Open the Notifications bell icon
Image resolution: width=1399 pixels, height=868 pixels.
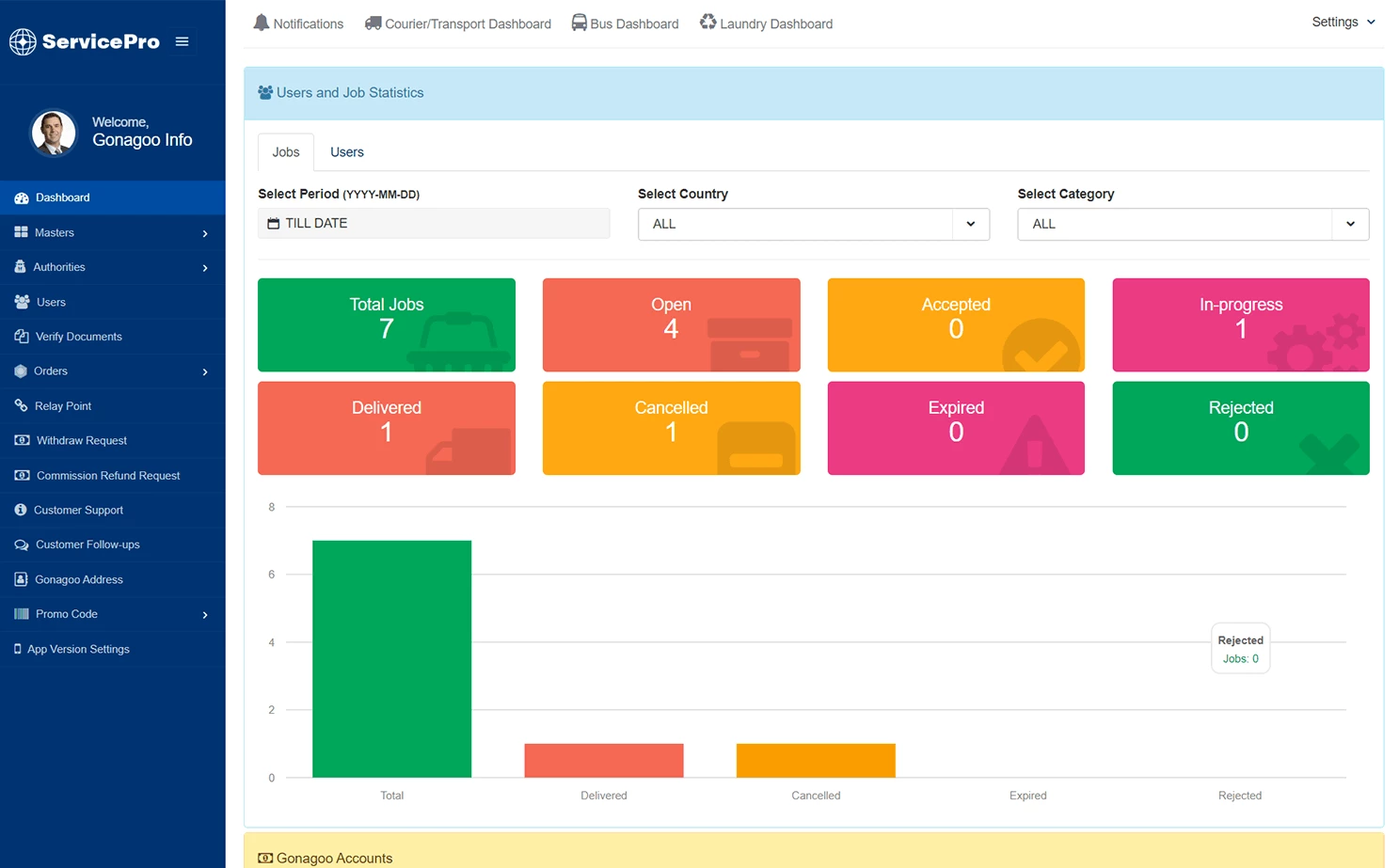[x=261, y=23]
